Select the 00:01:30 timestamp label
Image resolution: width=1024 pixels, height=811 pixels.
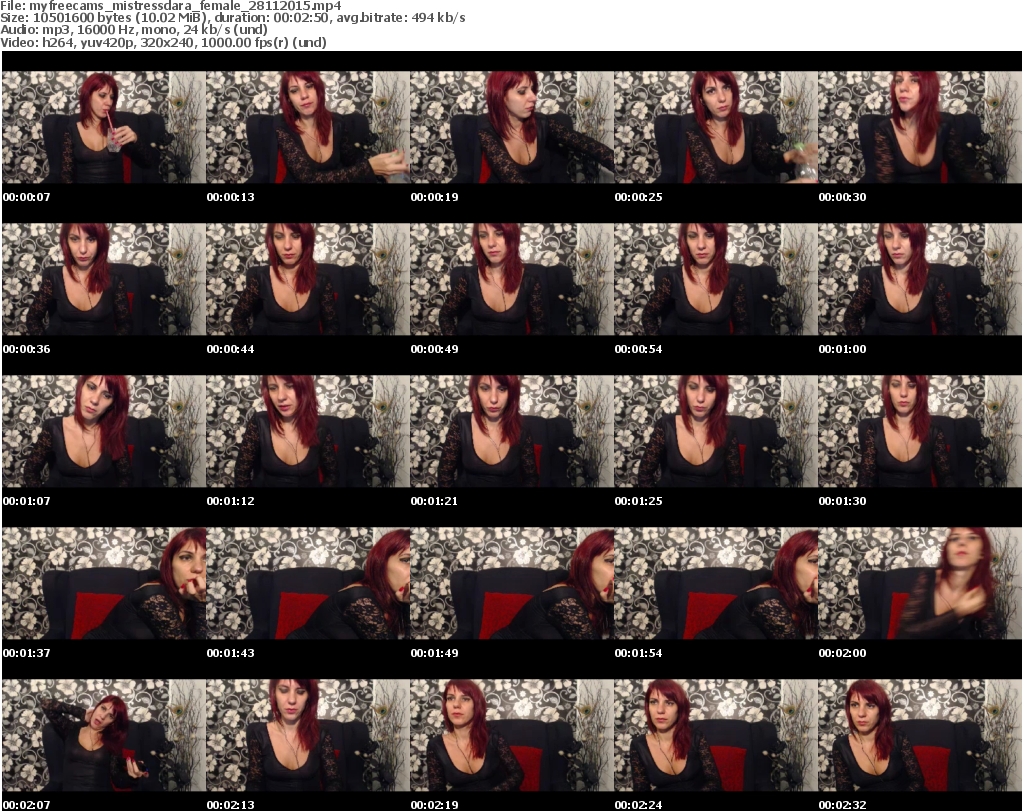point(842,501)
